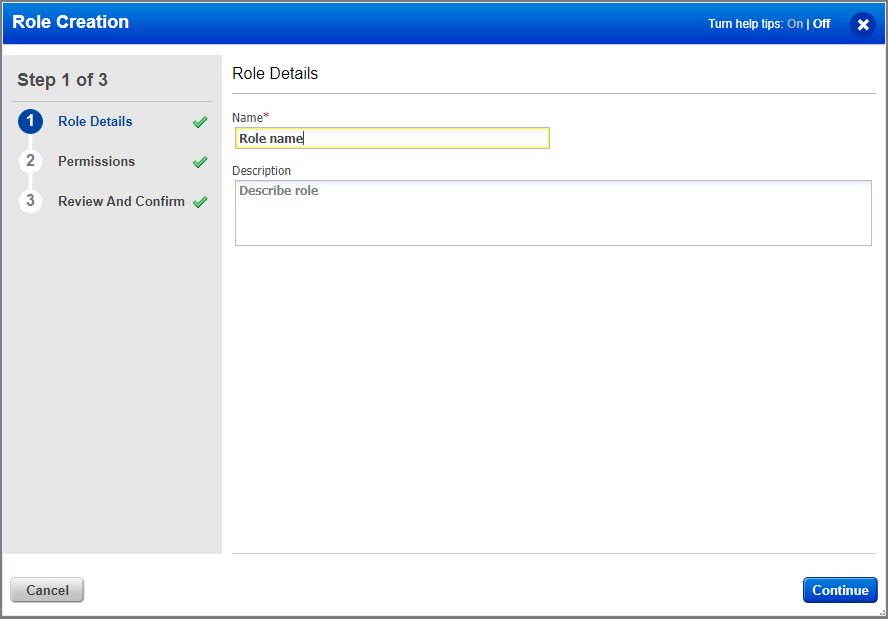Click the Name field label
Viewport: 888px width, 620px height.
click(x=250, y=117)
